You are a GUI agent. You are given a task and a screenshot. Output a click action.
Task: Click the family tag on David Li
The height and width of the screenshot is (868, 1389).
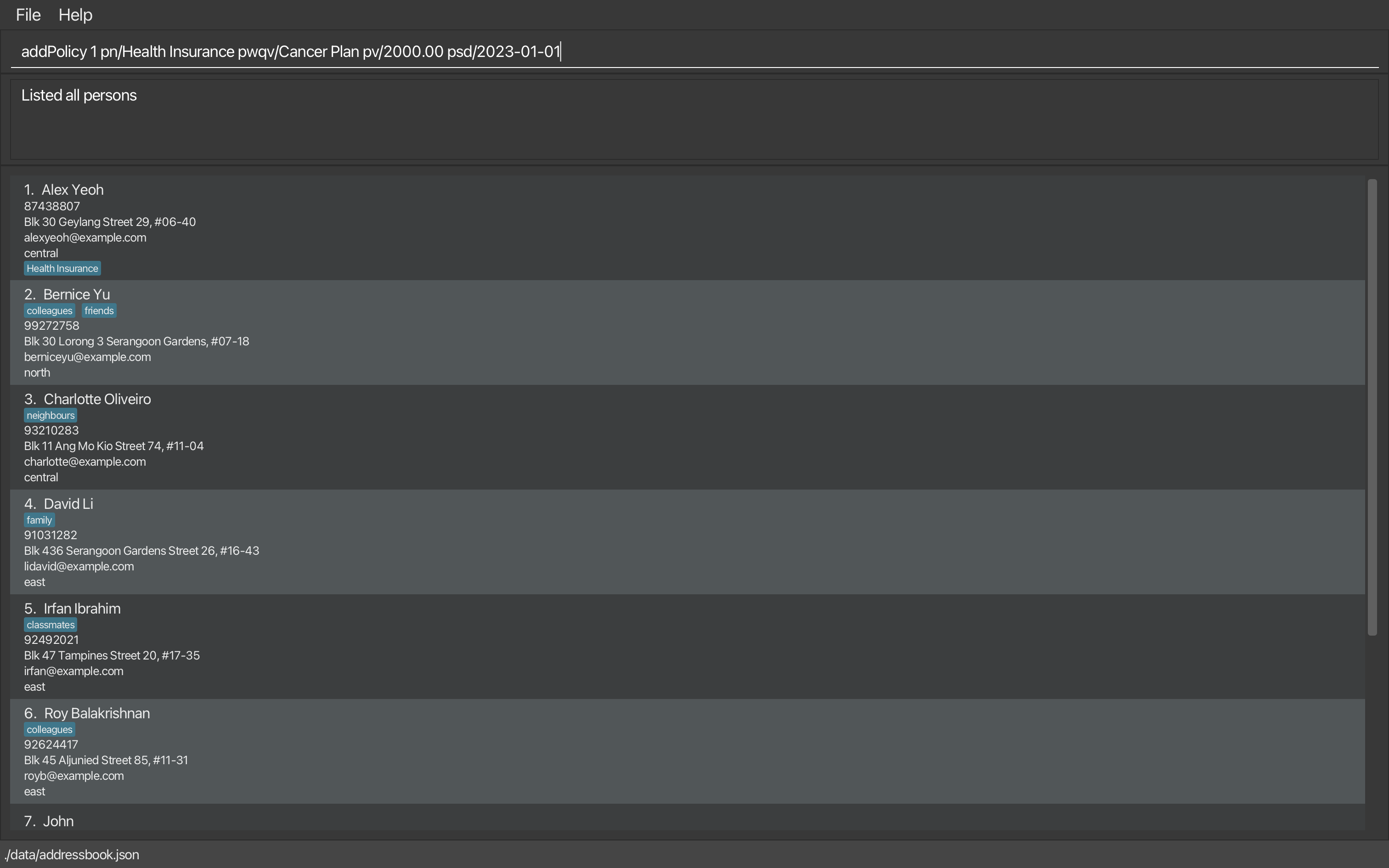tap(39, 519)
